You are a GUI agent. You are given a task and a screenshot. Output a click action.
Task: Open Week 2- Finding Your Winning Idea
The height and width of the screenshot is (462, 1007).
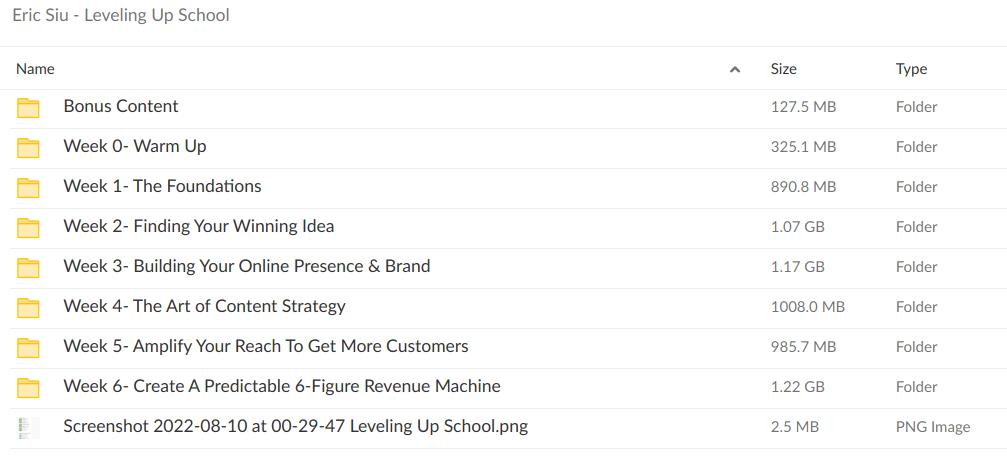click(x=198, y=226)
